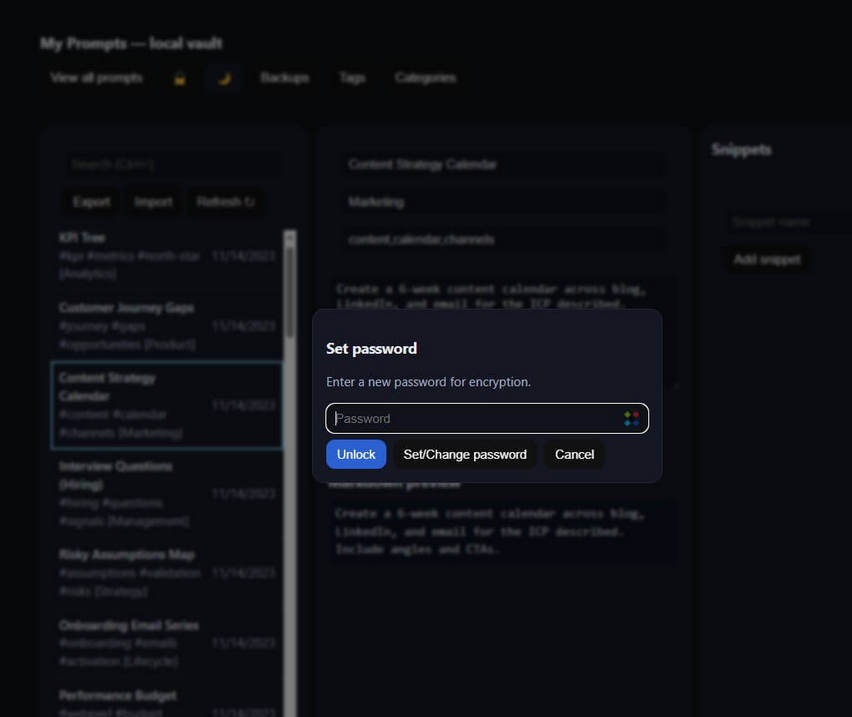Switch to the Tags tab
The width and height of the screenshot is (852, 717).
[352, 78]
